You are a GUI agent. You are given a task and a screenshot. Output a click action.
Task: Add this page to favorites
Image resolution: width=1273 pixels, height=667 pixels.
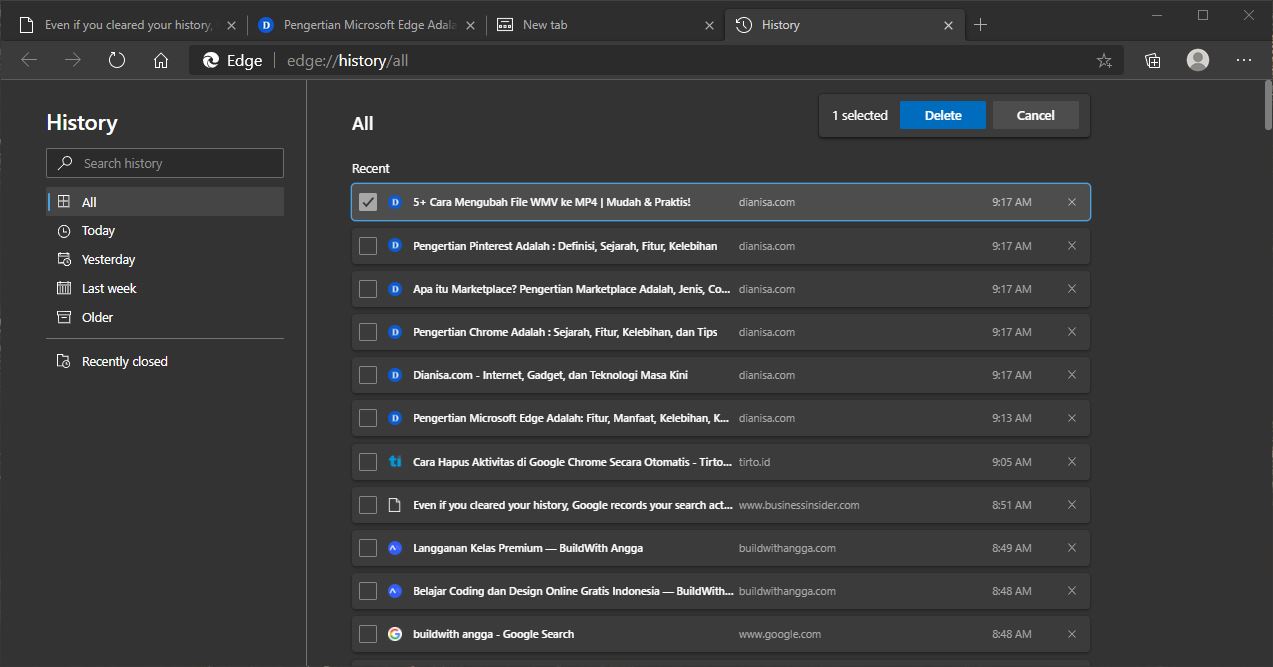(x=1103, y=60)
